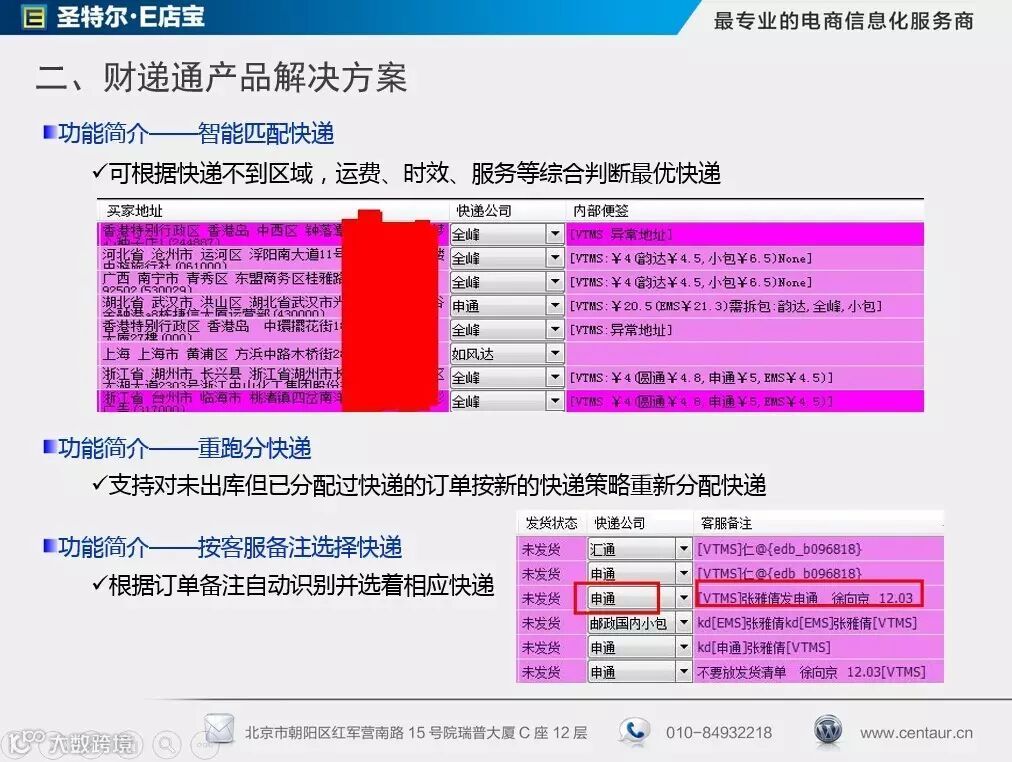Click the telephone icon in footer
The width and height of the screenshot is (1012, 762).
point(634,731)
